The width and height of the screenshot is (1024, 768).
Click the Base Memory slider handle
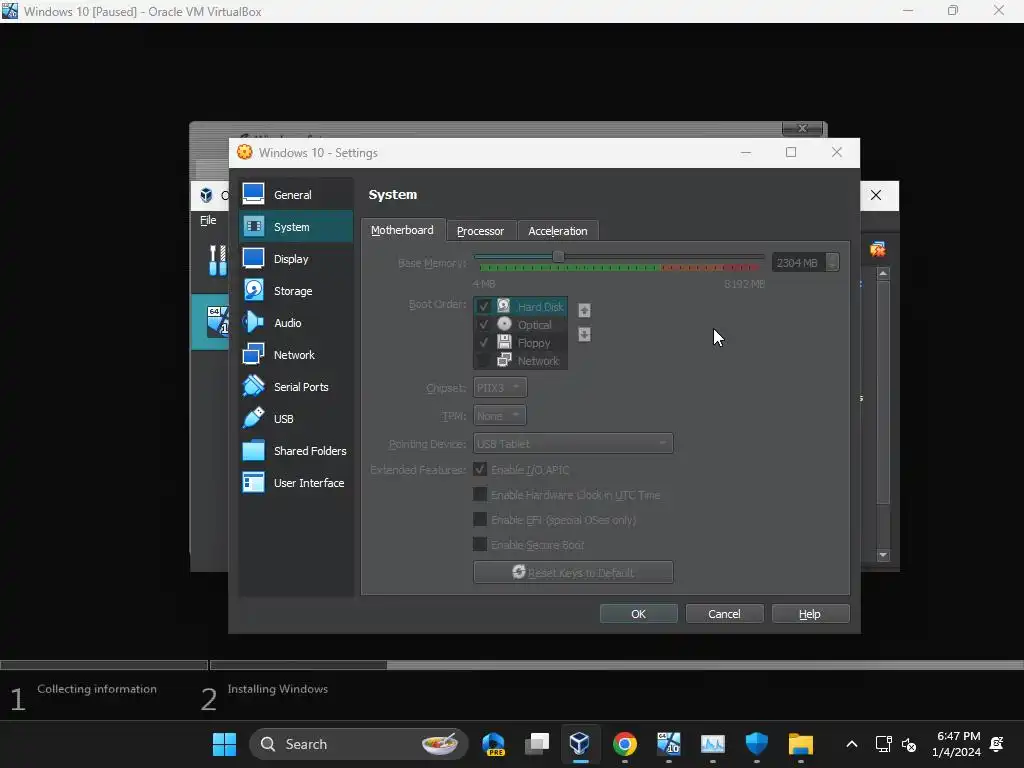point(558,257)
